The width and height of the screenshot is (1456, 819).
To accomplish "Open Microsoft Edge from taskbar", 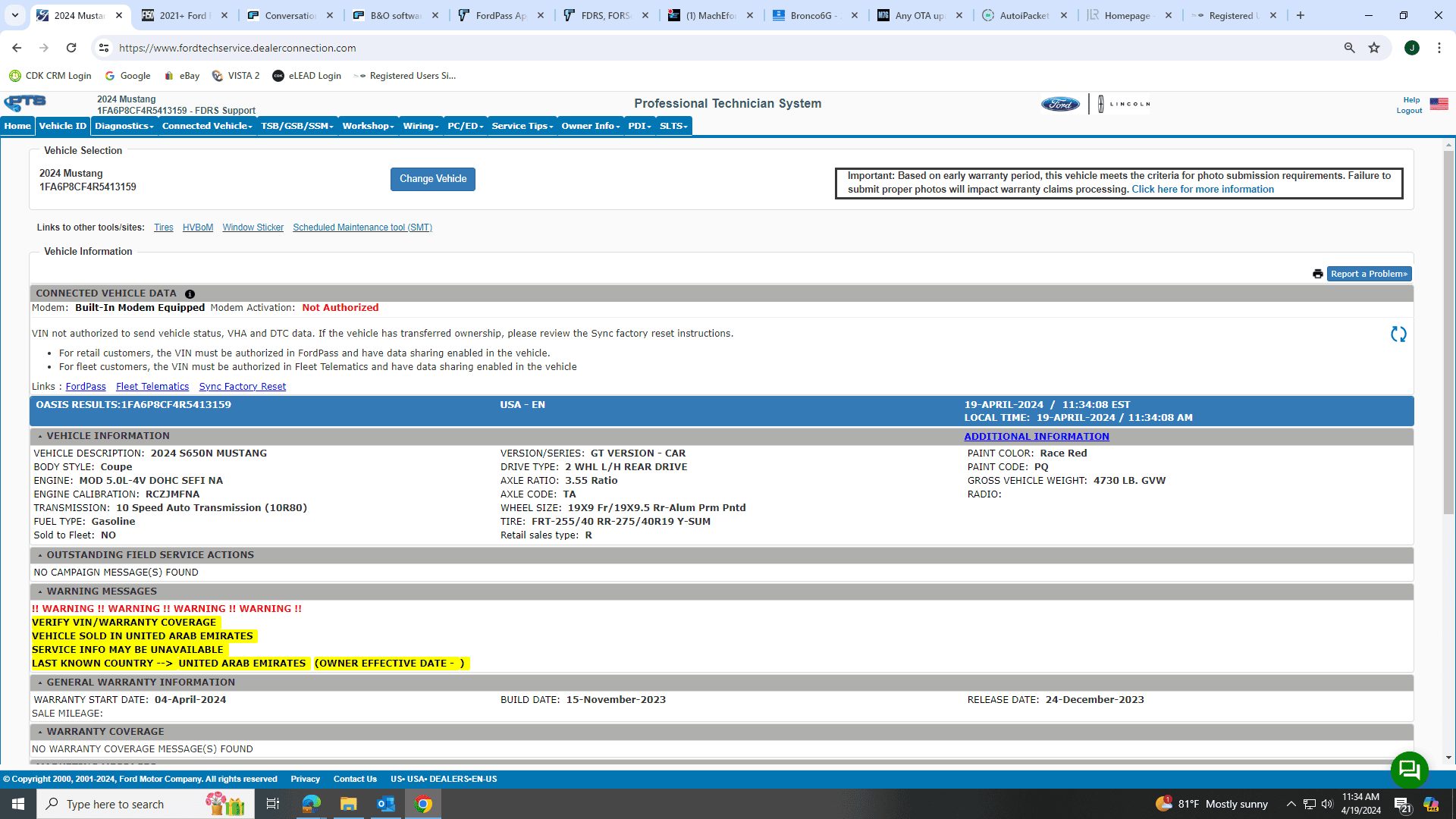I will tap(311, 804).
